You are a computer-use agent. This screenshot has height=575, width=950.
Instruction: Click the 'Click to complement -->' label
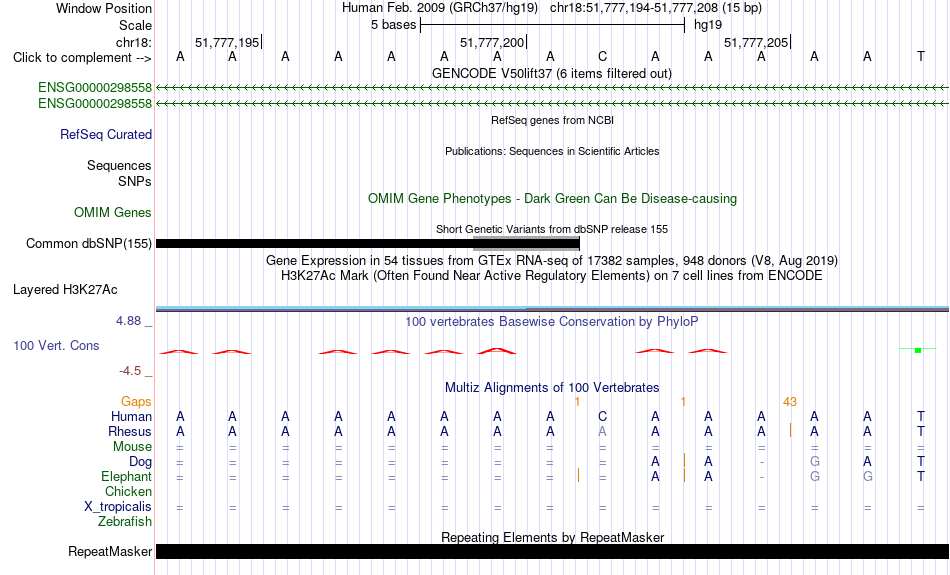tap(82, 58)
